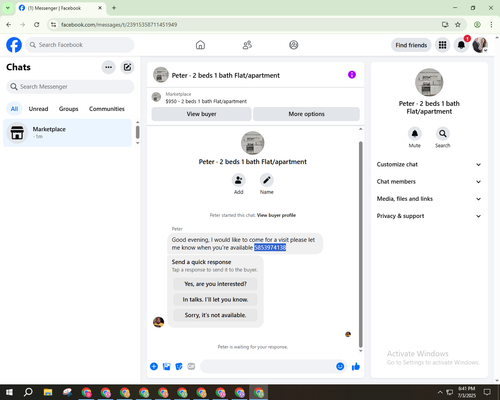Go back in Chrome
Image resolution: width=500 pixels, height=400 pixels.
coord(9,25)
